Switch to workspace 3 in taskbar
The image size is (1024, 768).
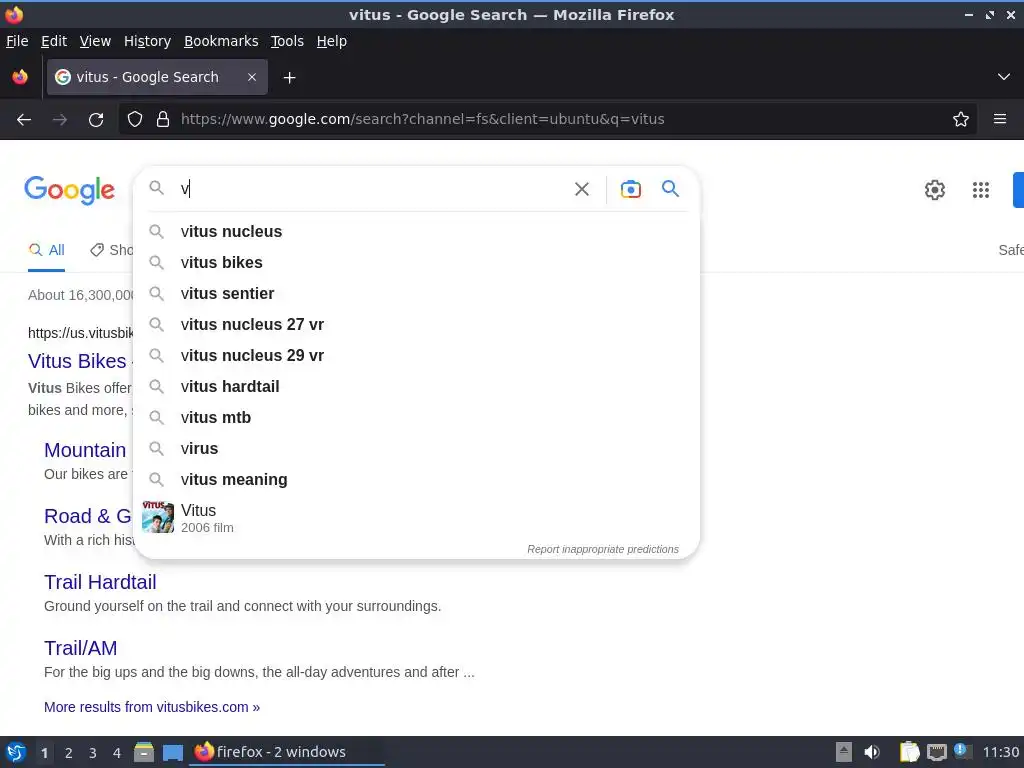93,753
